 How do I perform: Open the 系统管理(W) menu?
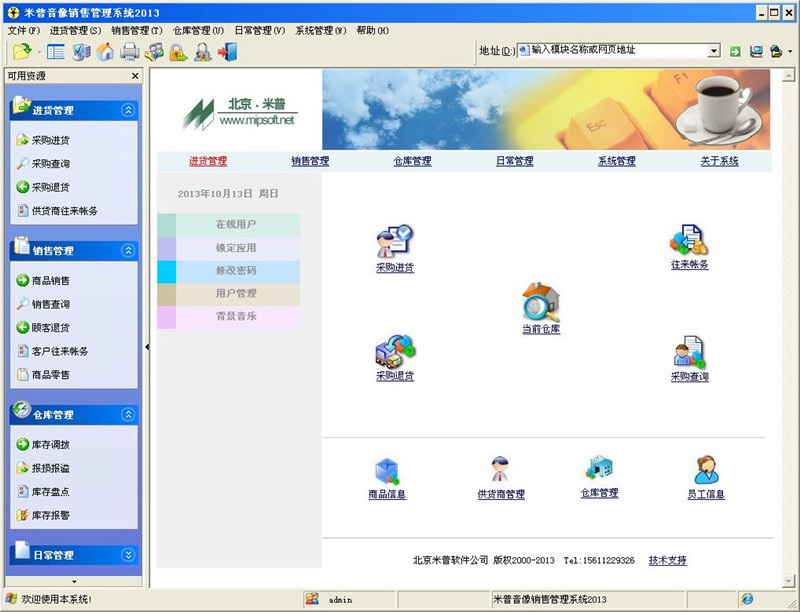(x=321, y=31)
